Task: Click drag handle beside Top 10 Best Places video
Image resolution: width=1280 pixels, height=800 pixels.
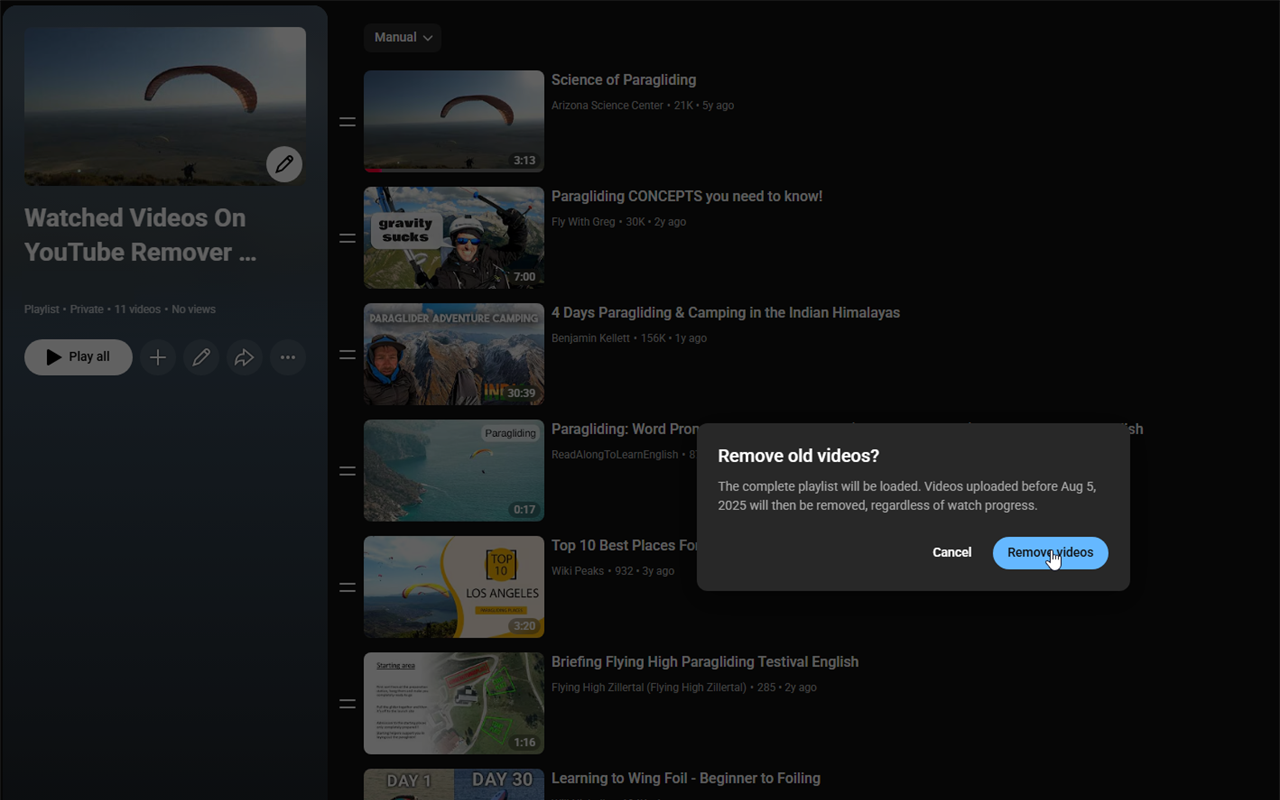Action: (x=347, y=588)
